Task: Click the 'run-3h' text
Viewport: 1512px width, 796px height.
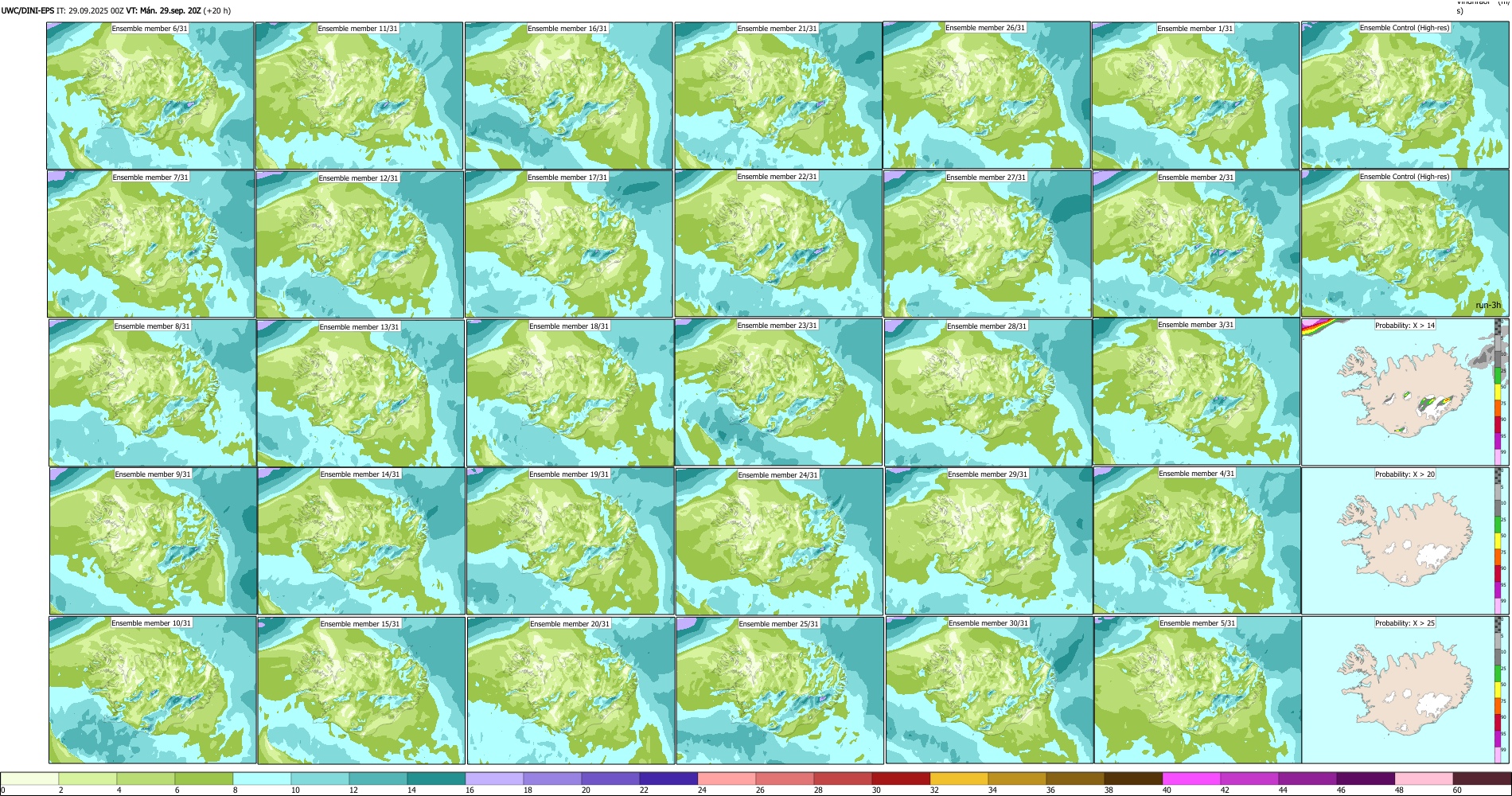Action: [x=1488, y=305]
